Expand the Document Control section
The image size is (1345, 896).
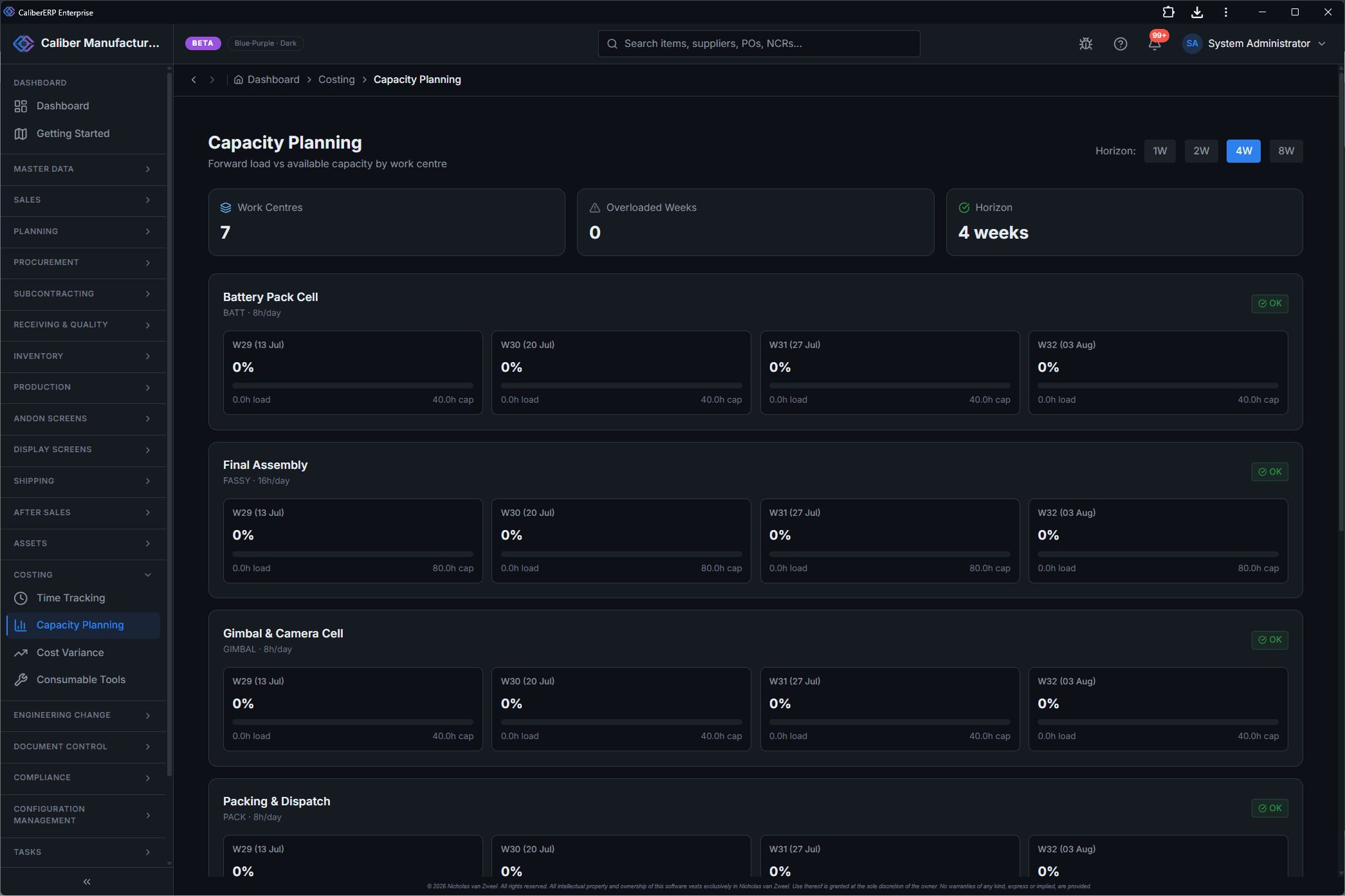tap(83, 747)
